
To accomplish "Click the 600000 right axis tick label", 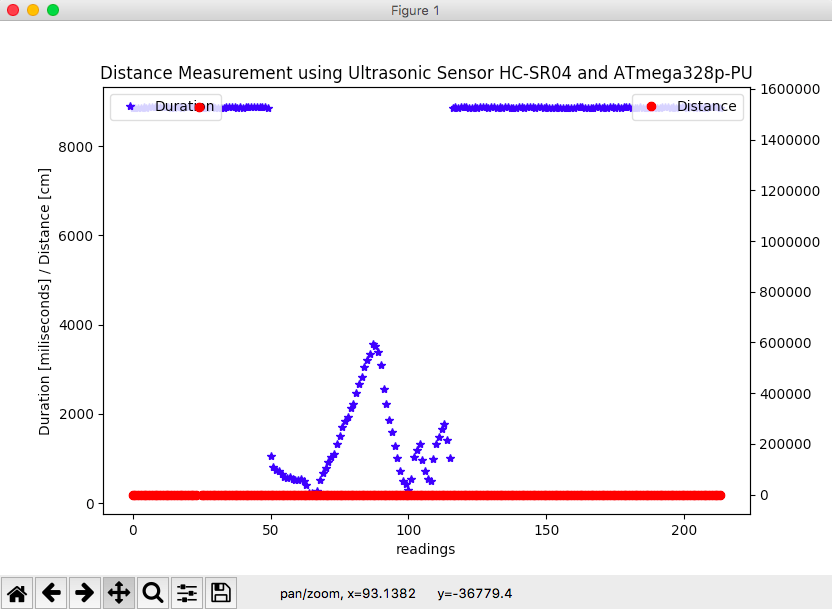I will 785,343.
